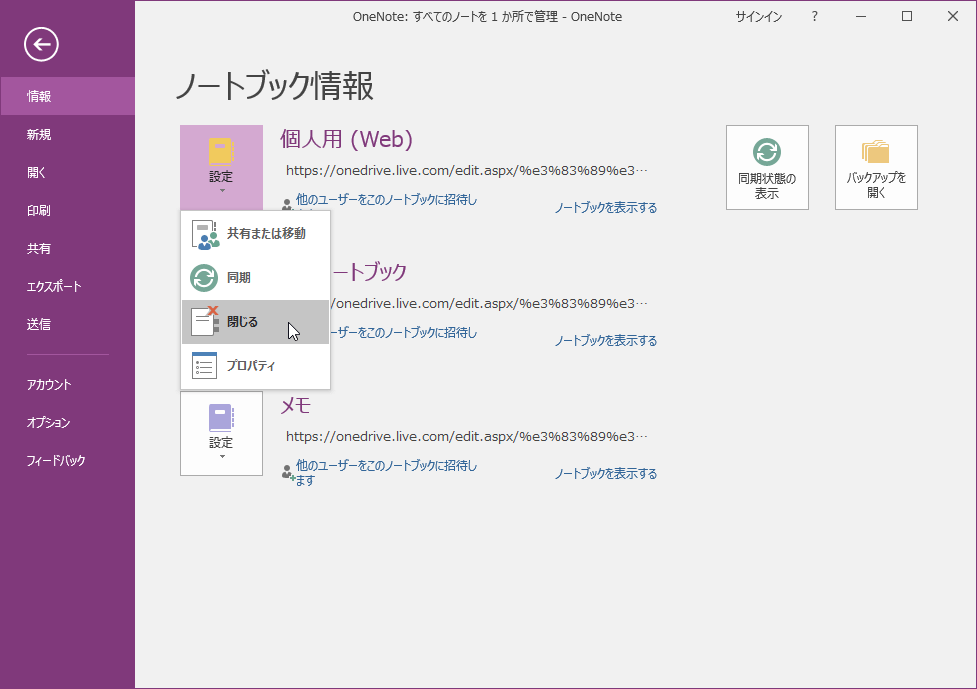This screenshot has height=689, width=977.
Task: Click invite users link under メモ
Action: 386,473
